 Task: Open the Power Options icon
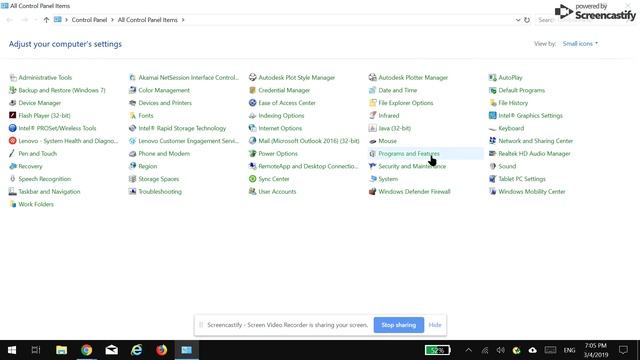click(252, 153)
